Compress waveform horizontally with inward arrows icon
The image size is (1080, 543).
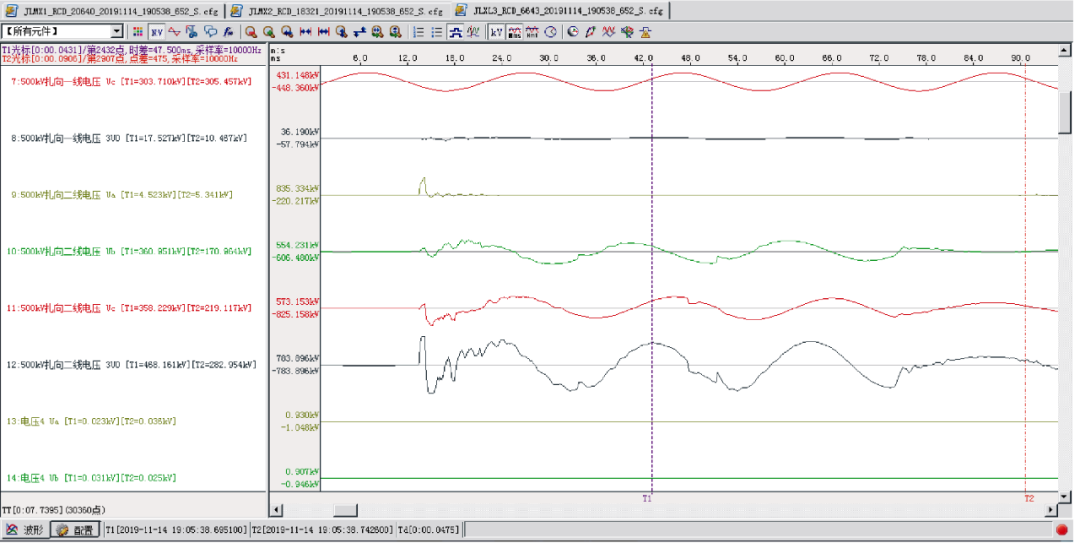click(x=305, y=32)
